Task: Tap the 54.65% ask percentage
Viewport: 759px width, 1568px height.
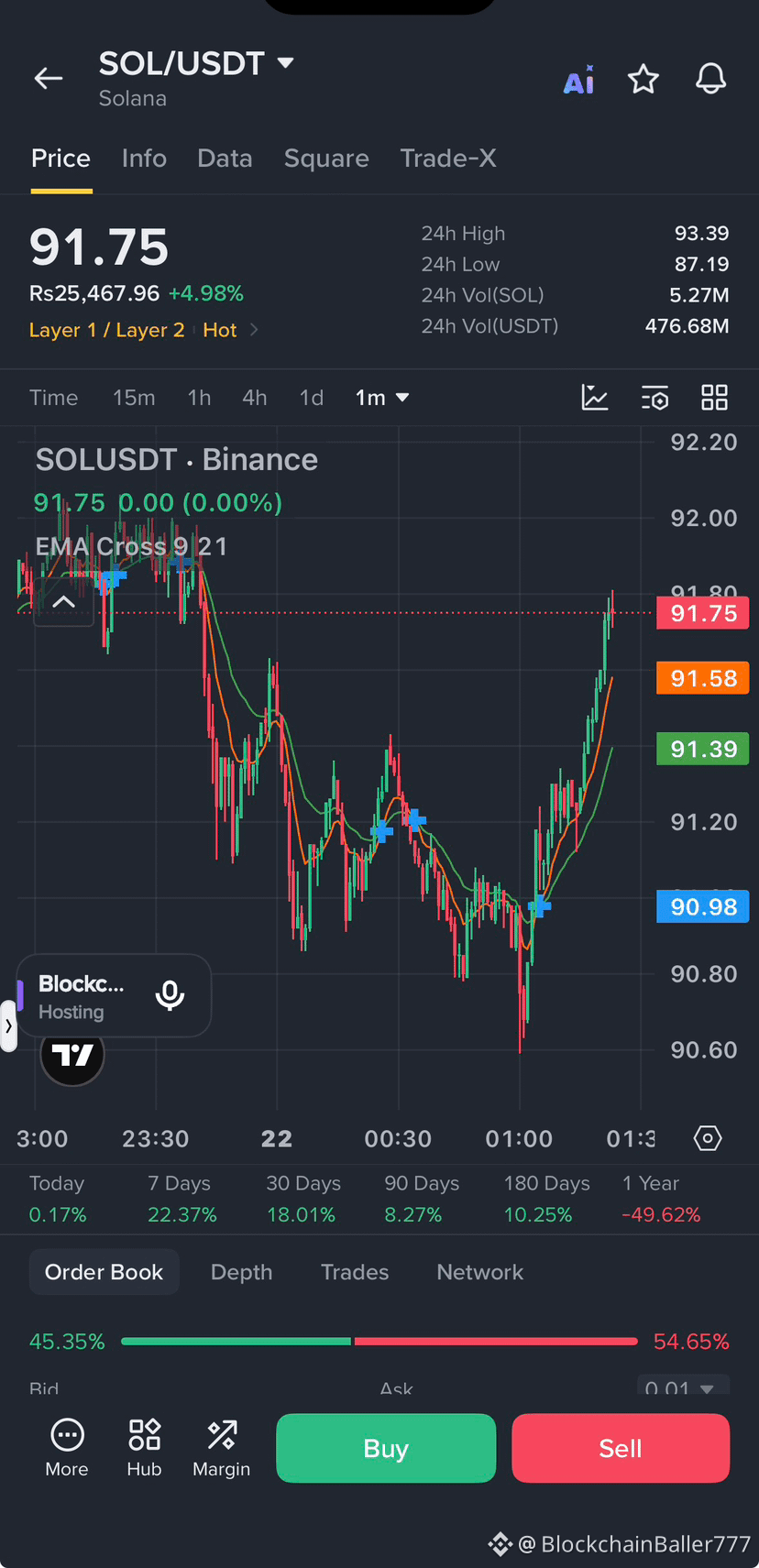Action: pos(691,1342)
